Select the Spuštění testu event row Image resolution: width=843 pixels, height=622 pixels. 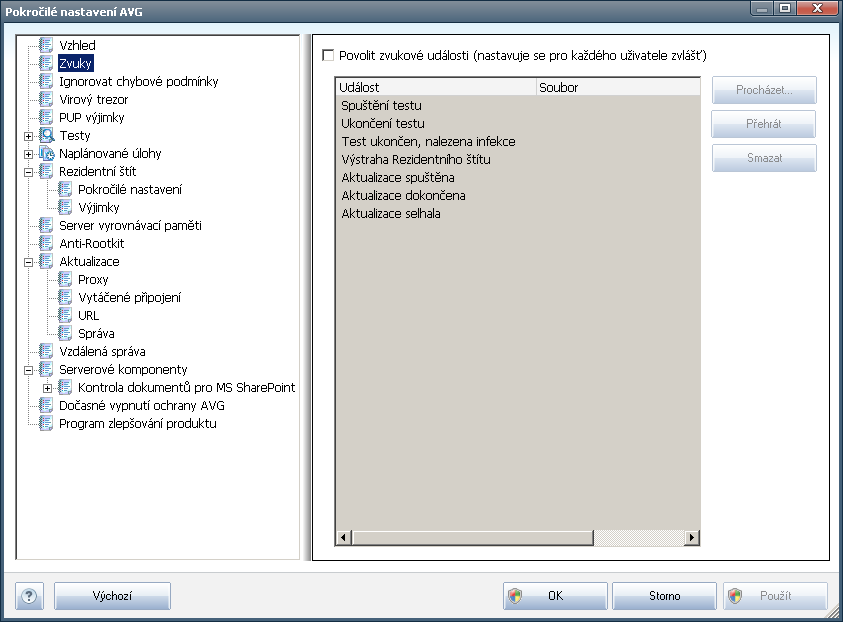point(518,105)
